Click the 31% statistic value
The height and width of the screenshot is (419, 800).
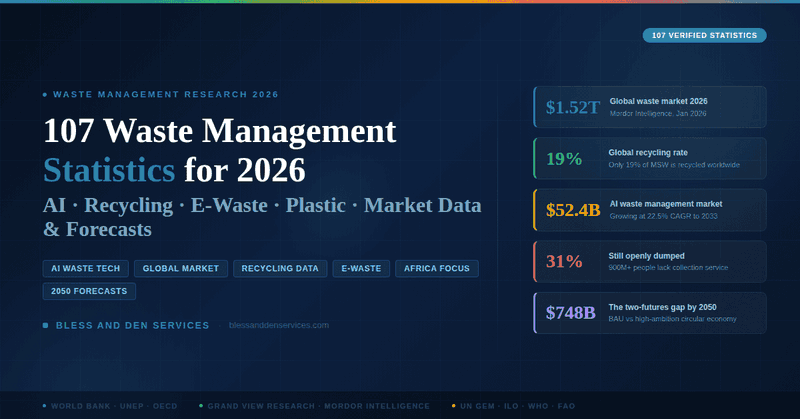point(564,261)
